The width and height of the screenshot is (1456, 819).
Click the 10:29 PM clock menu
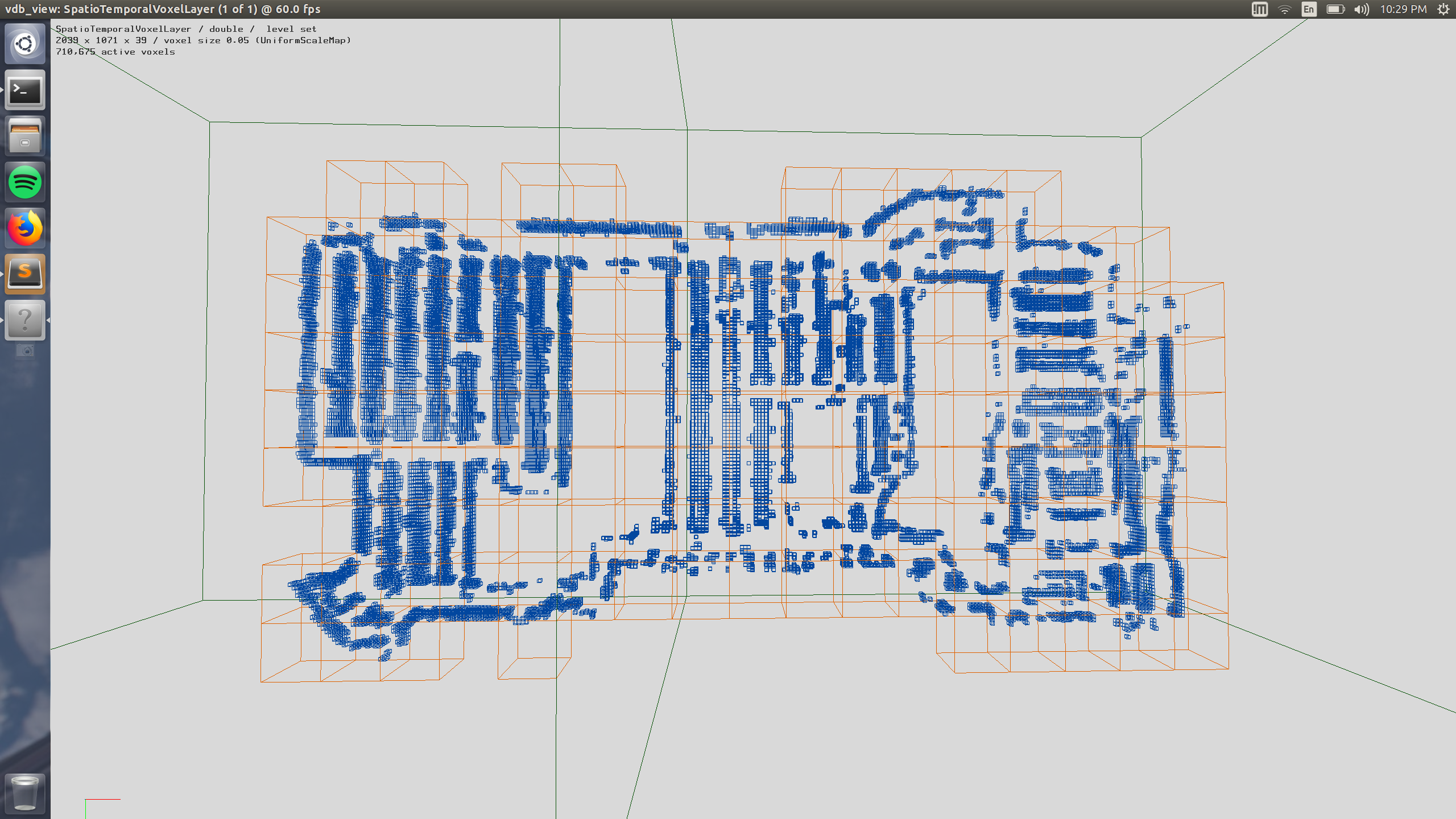pos(1403,9)
